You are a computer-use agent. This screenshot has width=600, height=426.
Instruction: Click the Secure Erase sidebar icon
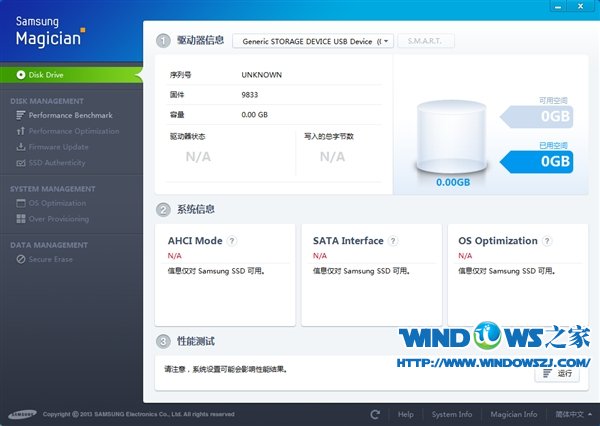click(x=20, y=259)
